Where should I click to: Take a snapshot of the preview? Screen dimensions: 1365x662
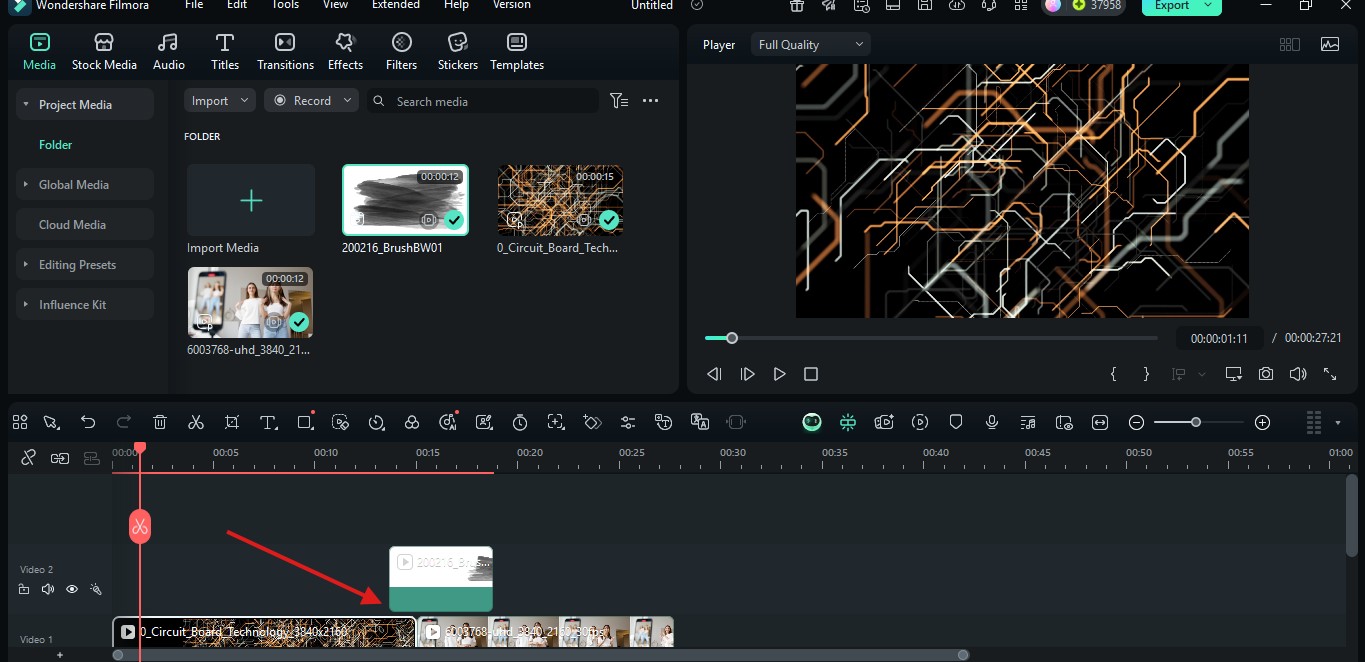click(x=1266, y=374)
